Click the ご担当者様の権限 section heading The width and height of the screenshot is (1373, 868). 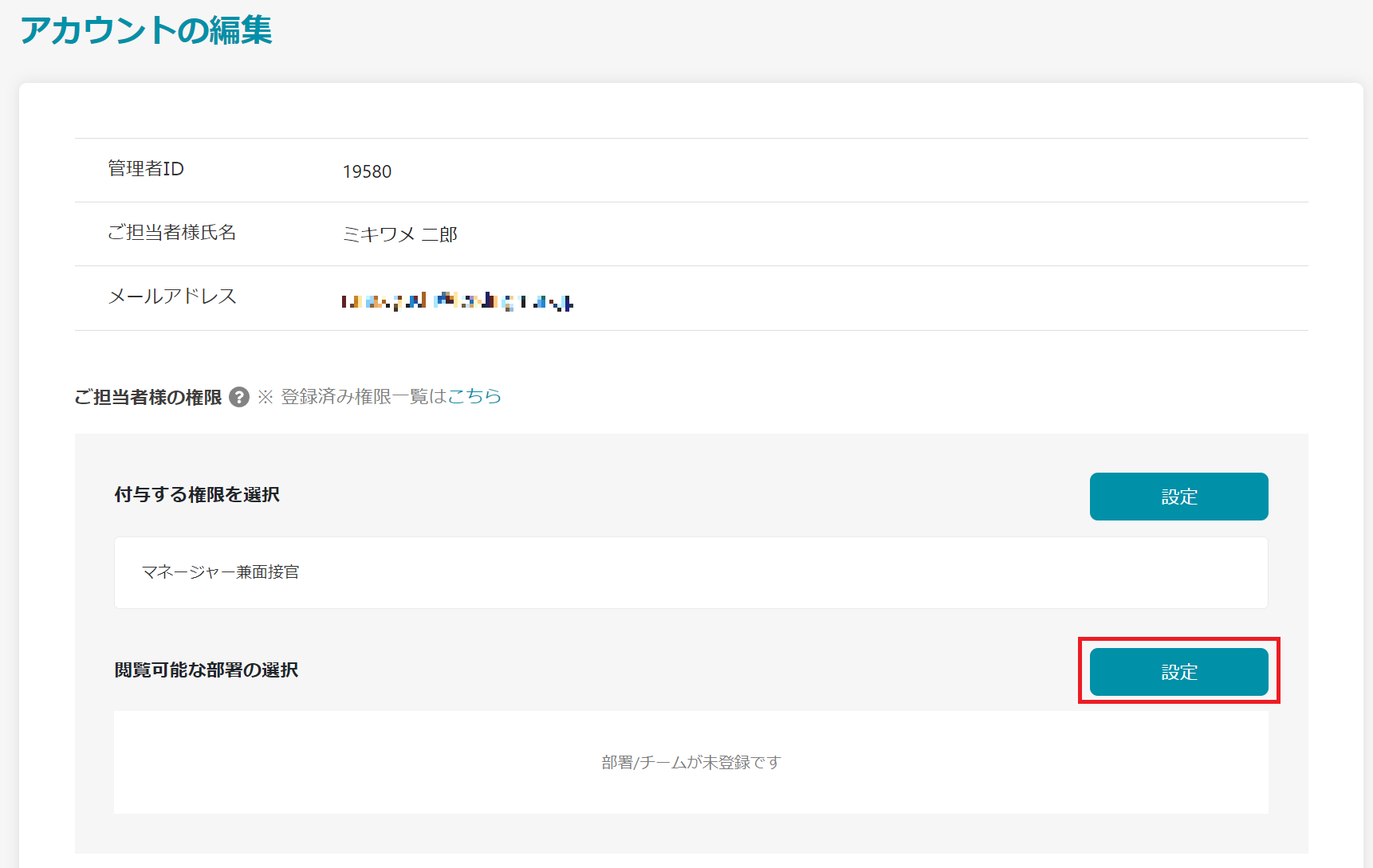click(x=148, y=397)
